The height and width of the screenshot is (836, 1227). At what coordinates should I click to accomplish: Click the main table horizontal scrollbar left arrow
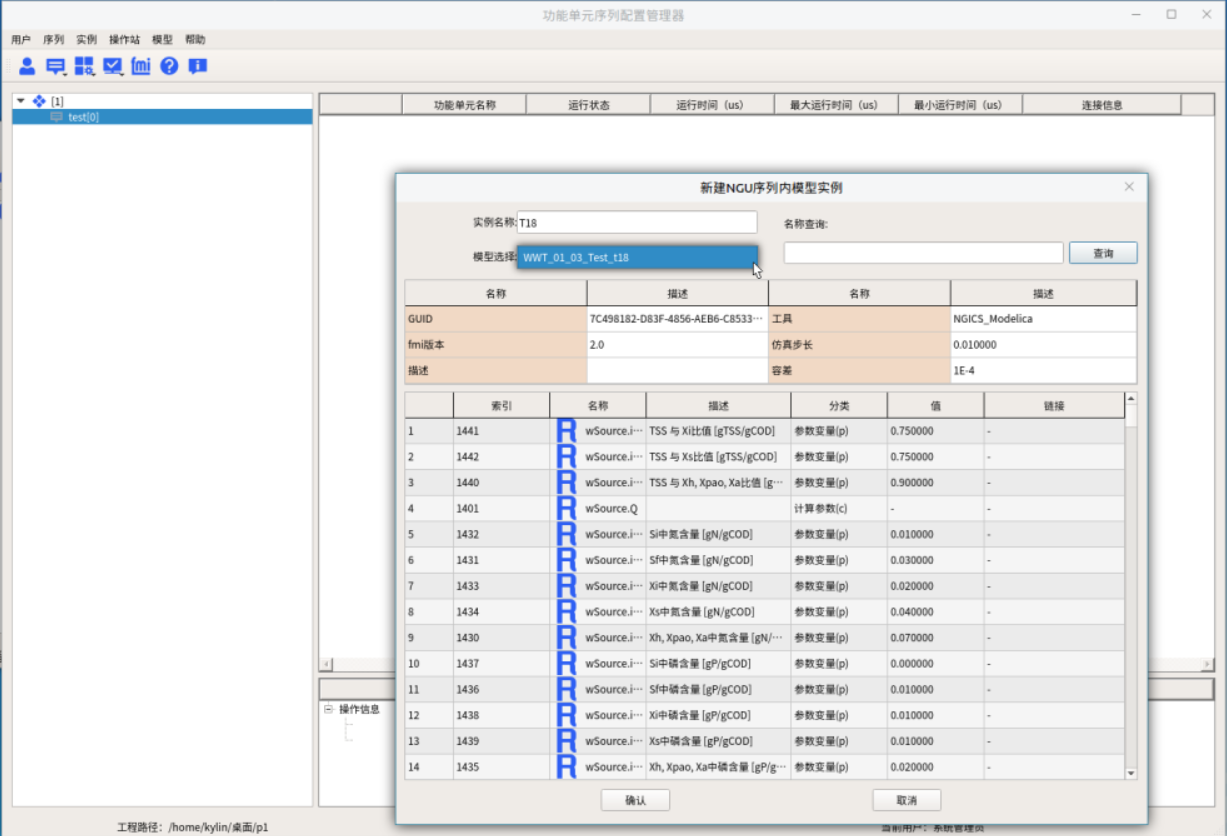326,665
